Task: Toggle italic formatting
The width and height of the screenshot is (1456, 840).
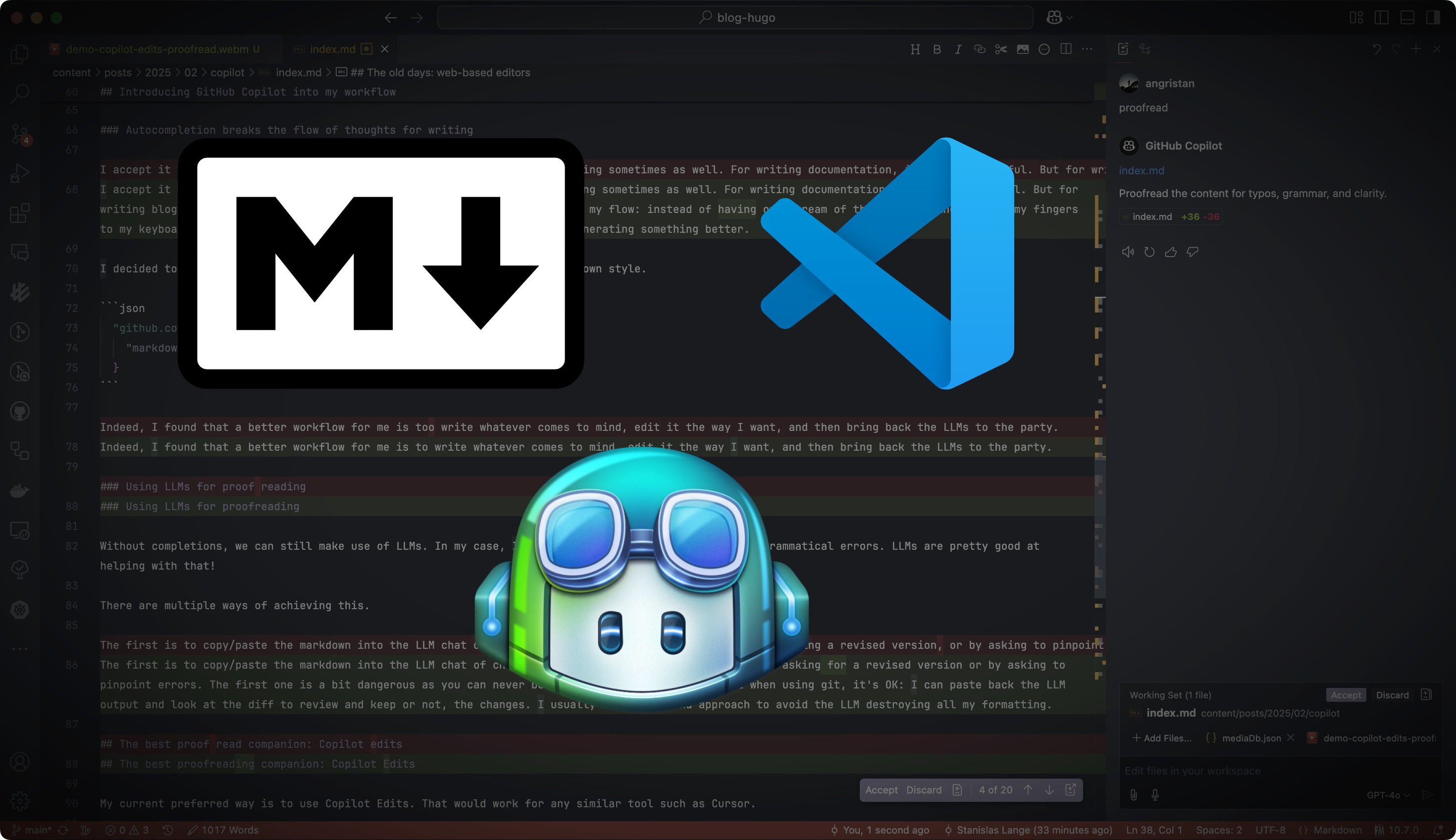Action: tap(958, 49)
